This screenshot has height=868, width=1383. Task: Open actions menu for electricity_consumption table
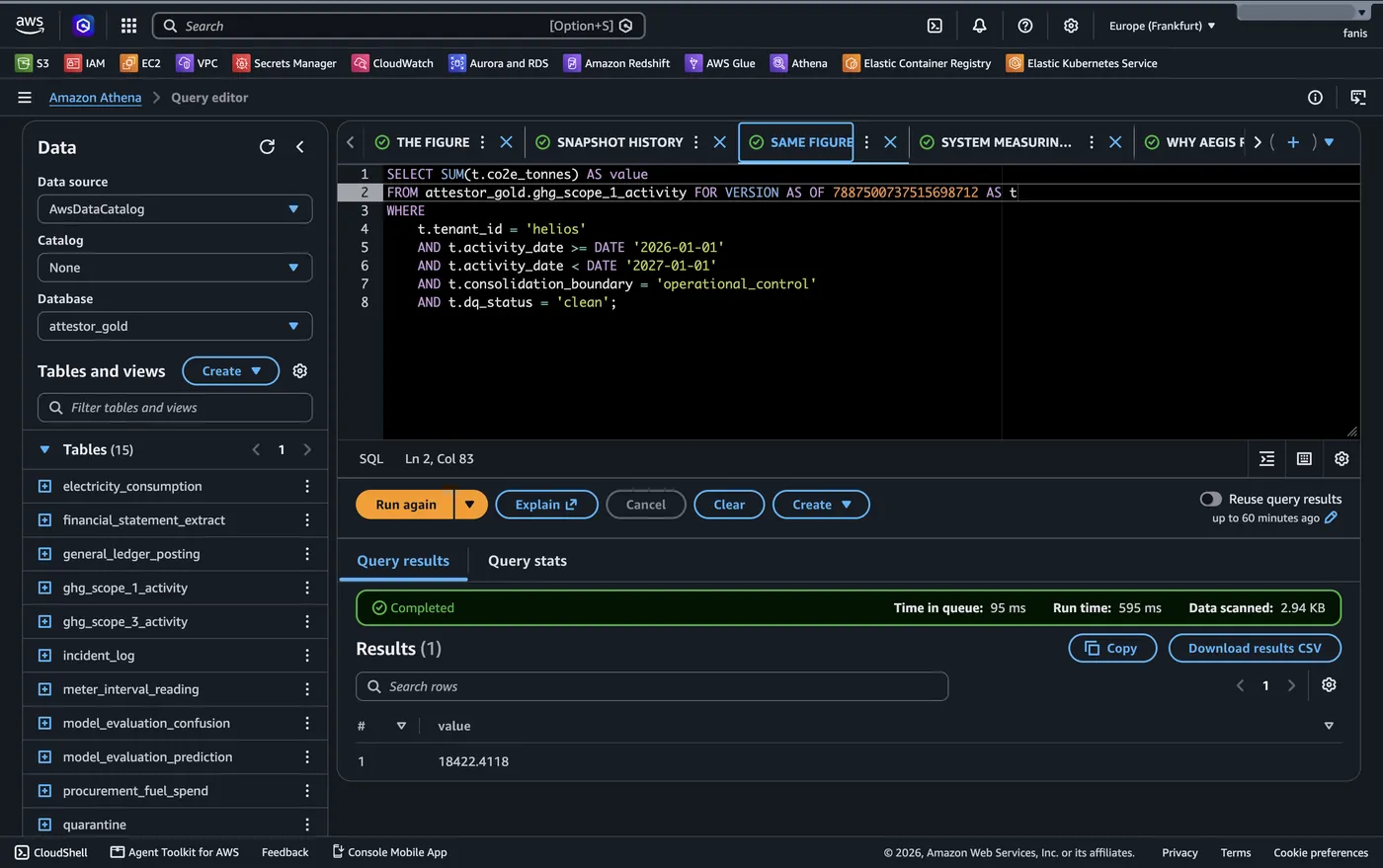coord(307,487)
